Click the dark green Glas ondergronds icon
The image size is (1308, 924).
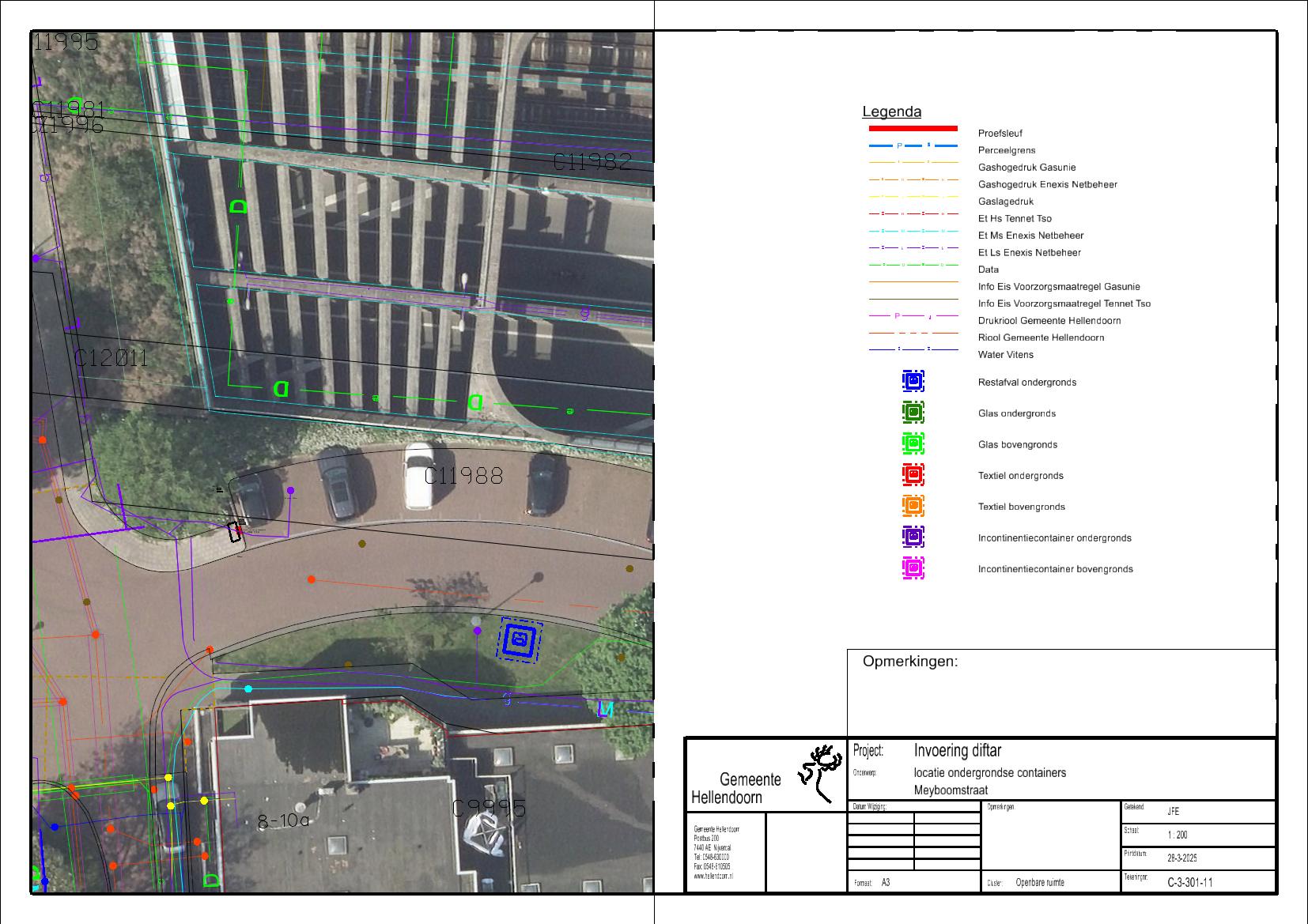coord(913,413)
